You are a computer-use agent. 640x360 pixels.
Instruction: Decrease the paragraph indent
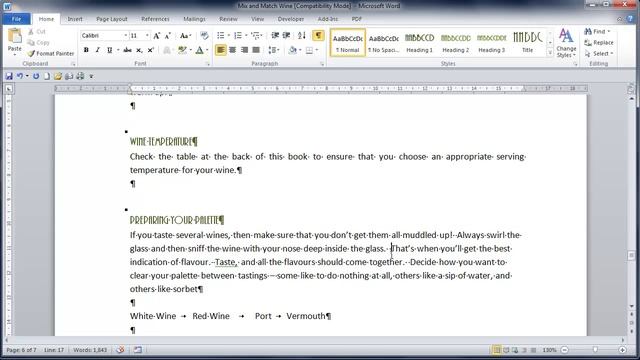(x=275, y=36)
